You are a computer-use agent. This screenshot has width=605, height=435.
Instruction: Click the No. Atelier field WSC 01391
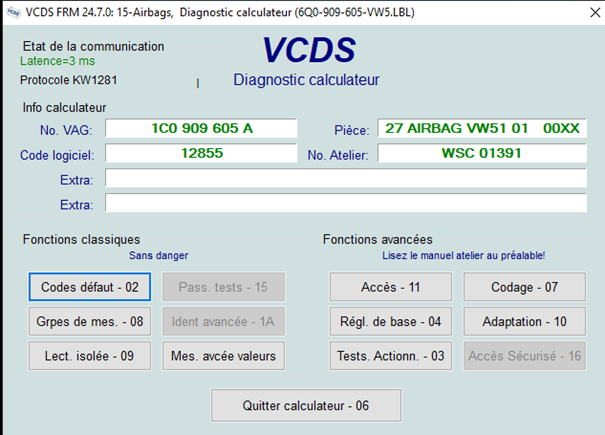[x=482, y=153]
